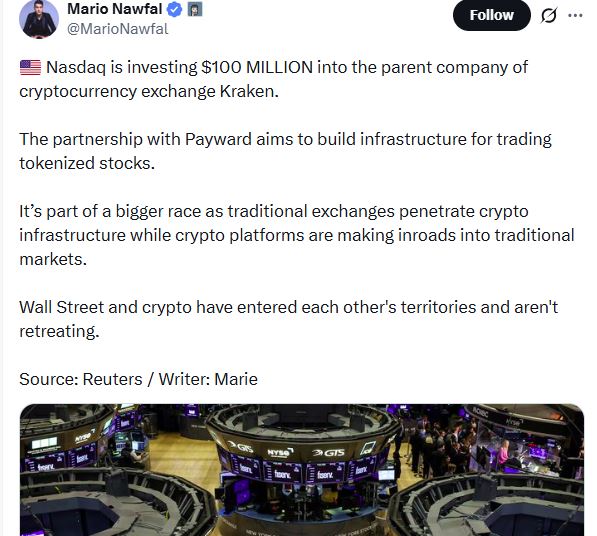
Task: Click the word Payward in the post
Action: click(218, 139)
